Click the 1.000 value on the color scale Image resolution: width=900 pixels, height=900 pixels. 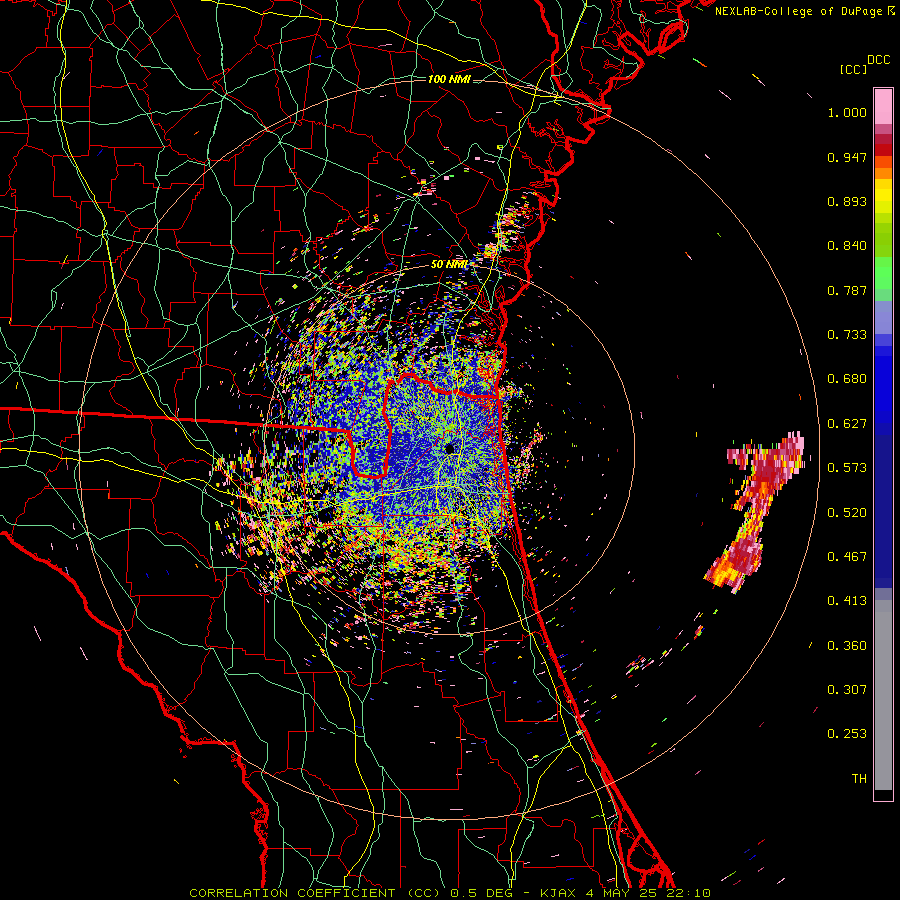pyautogui.click(x=847, y=112)
